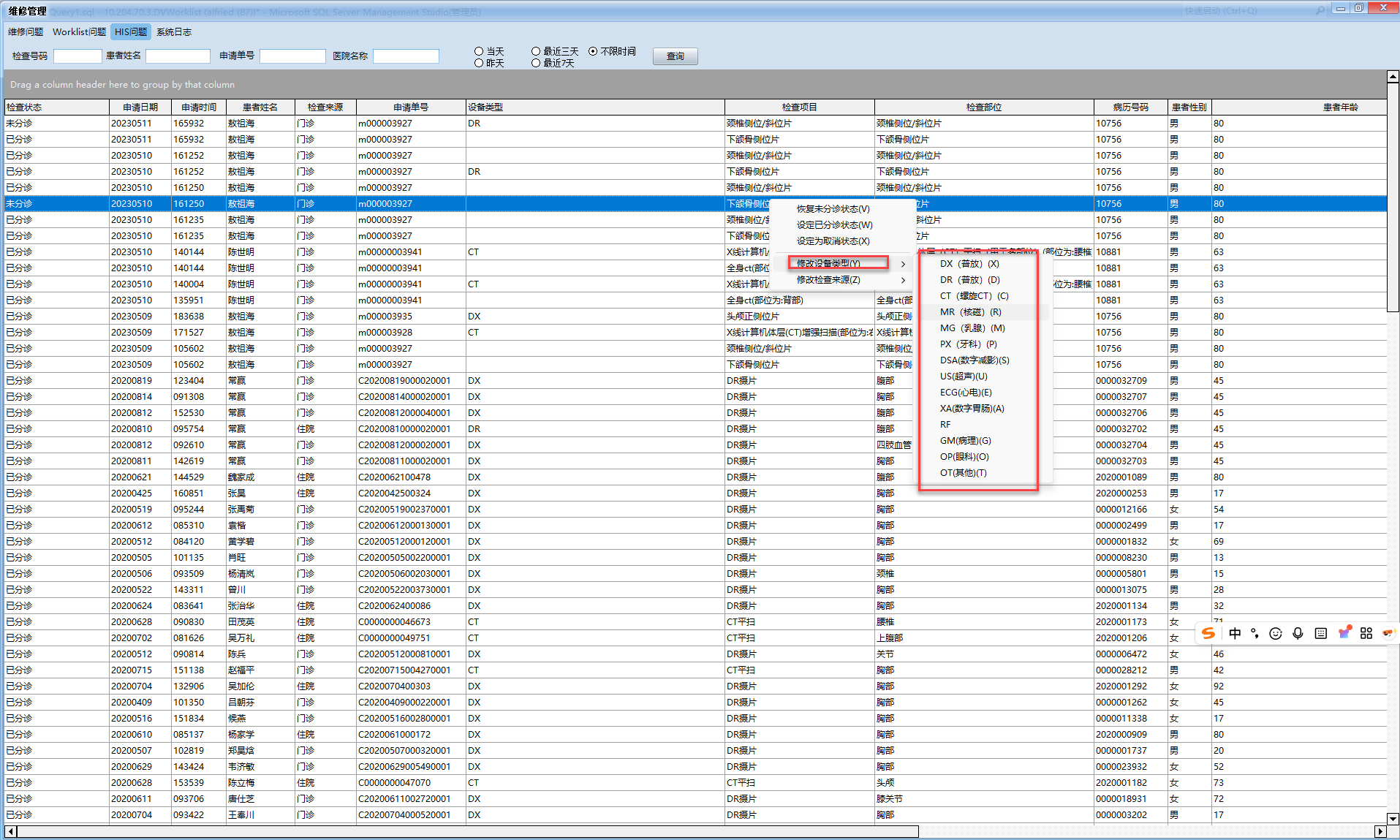
Task: Choose MR (核磁) (R) device type
Action: 970,312
